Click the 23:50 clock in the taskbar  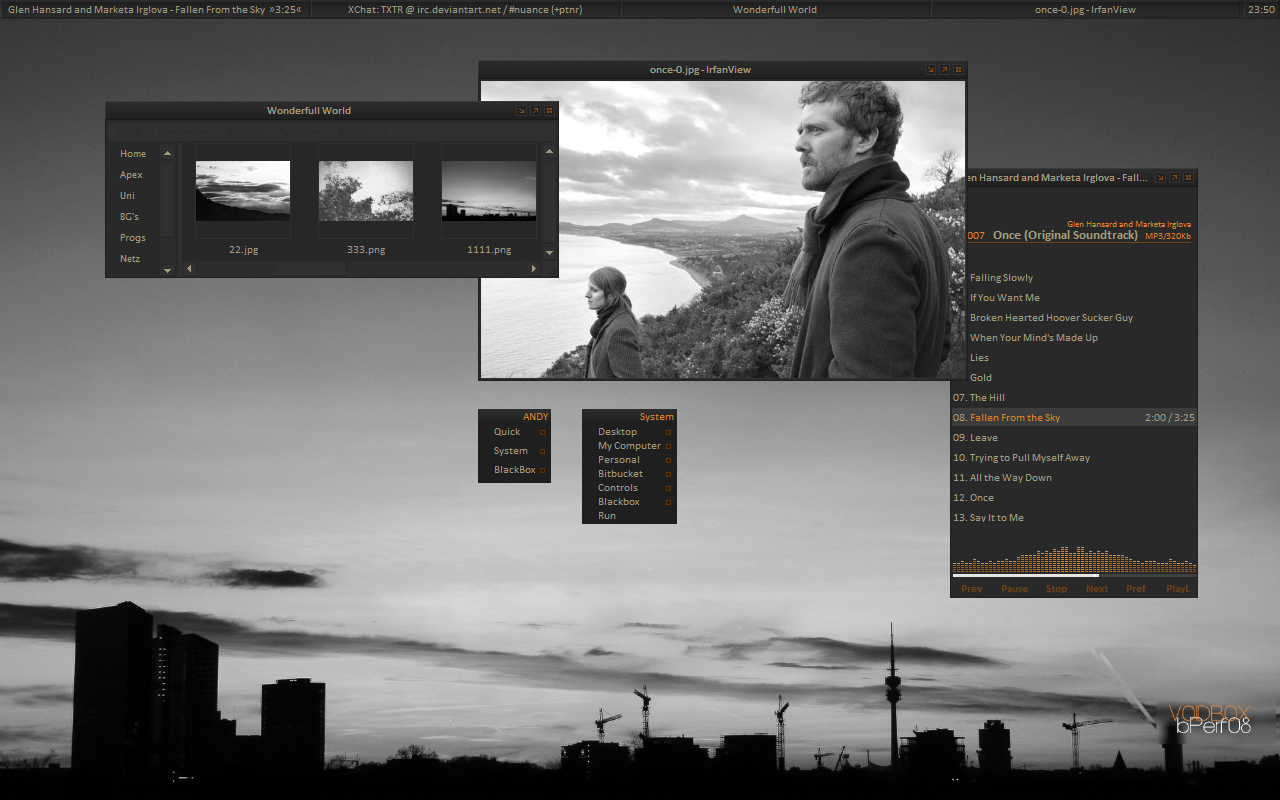(x=1261, y=10)
